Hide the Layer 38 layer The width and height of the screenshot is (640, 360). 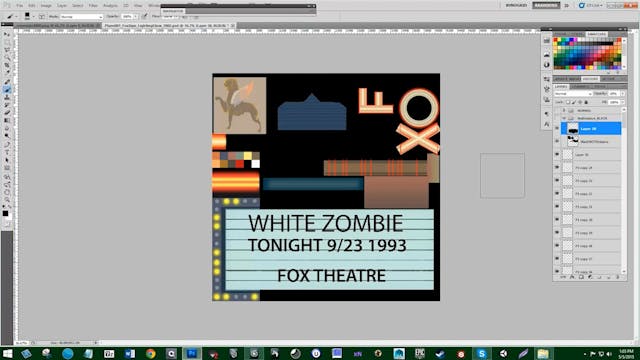[557, 129]
